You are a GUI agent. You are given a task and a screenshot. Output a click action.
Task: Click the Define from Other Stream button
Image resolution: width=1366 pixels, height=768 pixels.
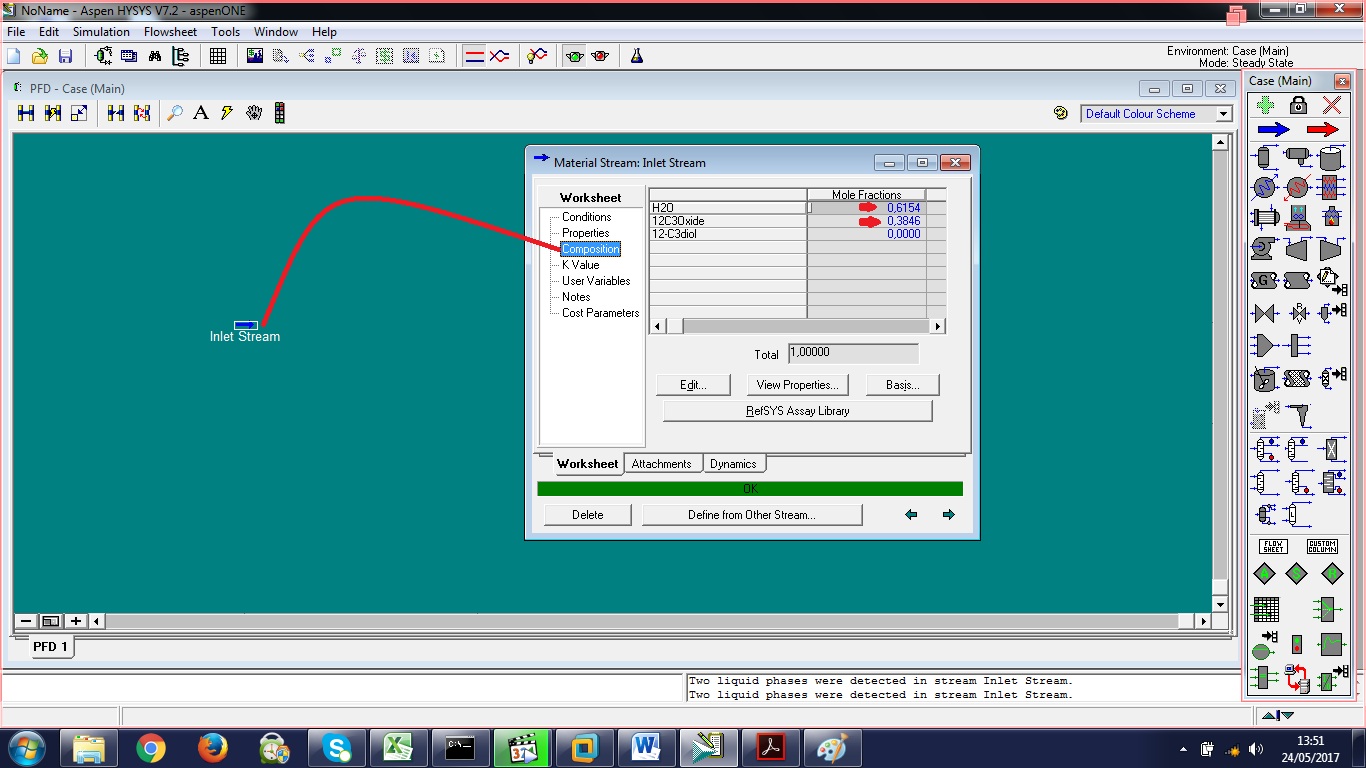pyautogui.click(x=751, y=514)
